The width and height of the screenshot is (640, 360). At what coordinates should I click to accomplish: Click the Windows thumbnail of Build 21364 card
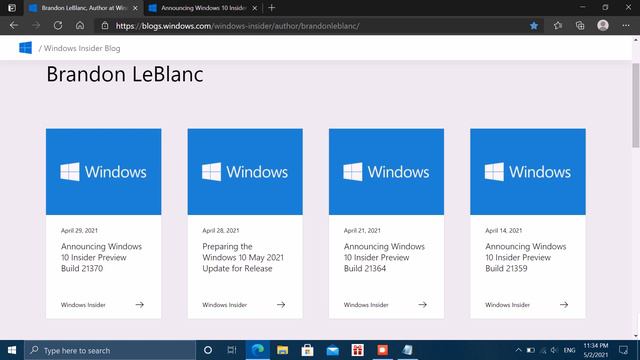(x=387, y=172)
